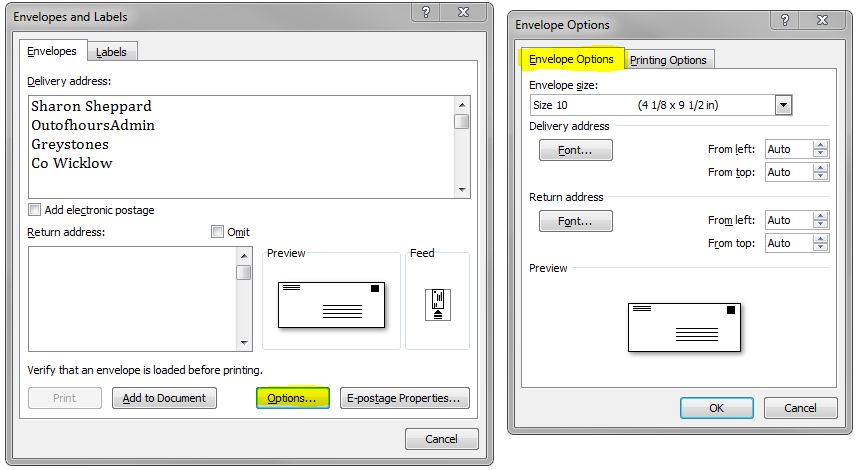Decrease Delivery address From left value

[820, 153]
